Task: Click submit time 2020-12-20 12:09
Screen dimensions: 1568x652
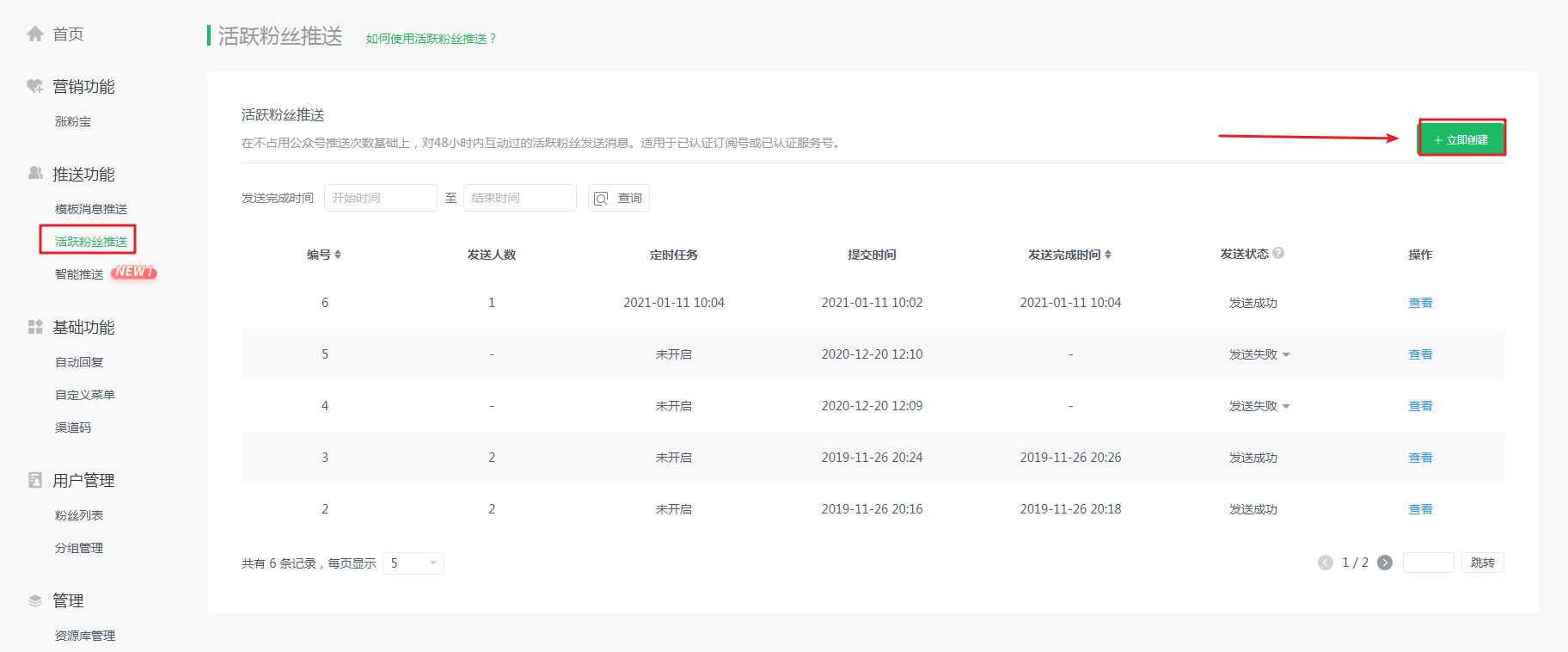Action: [x=872, y=406]
